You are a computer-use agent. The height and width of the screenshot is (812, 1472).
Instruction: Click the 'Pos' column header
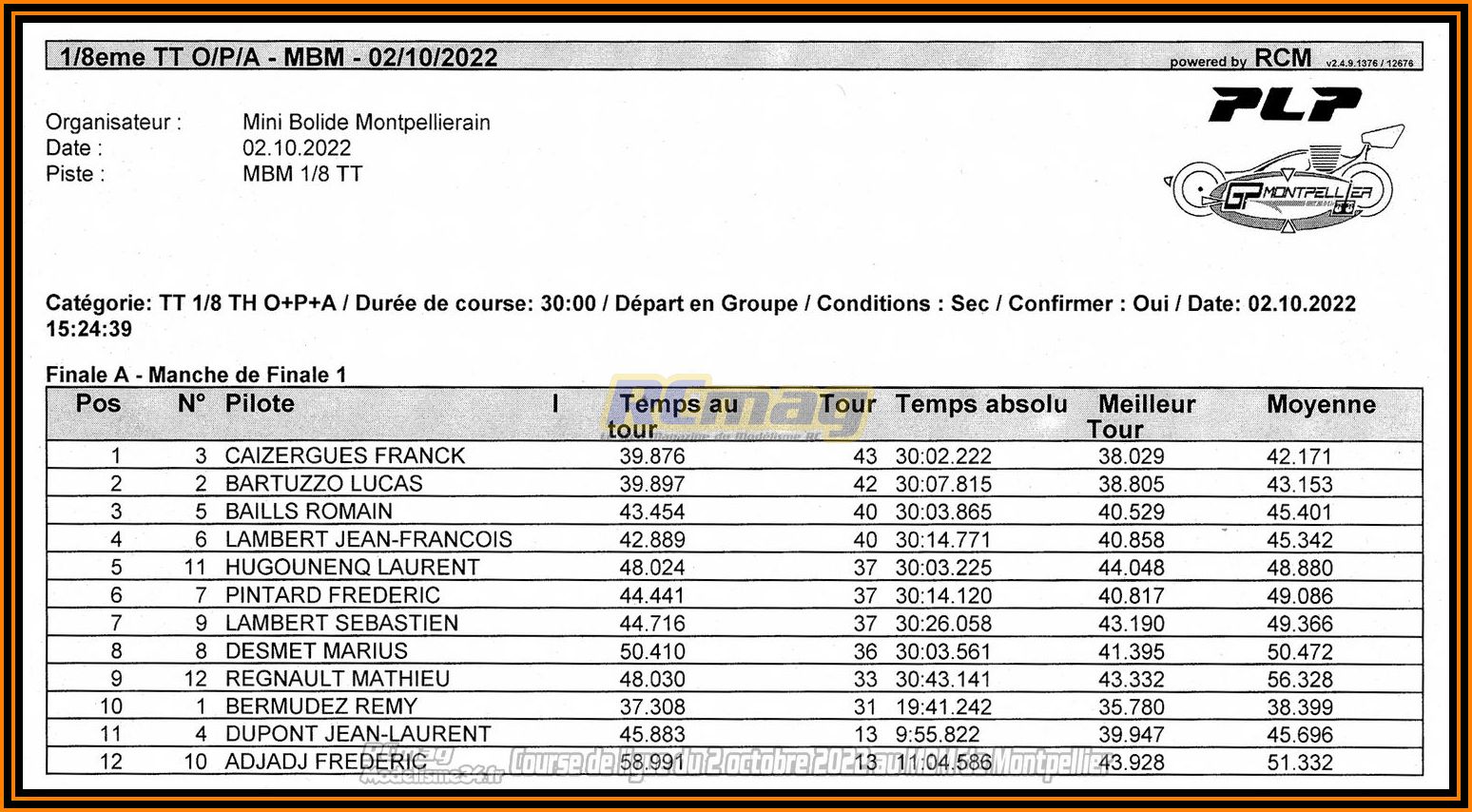[x=98, y=403]
